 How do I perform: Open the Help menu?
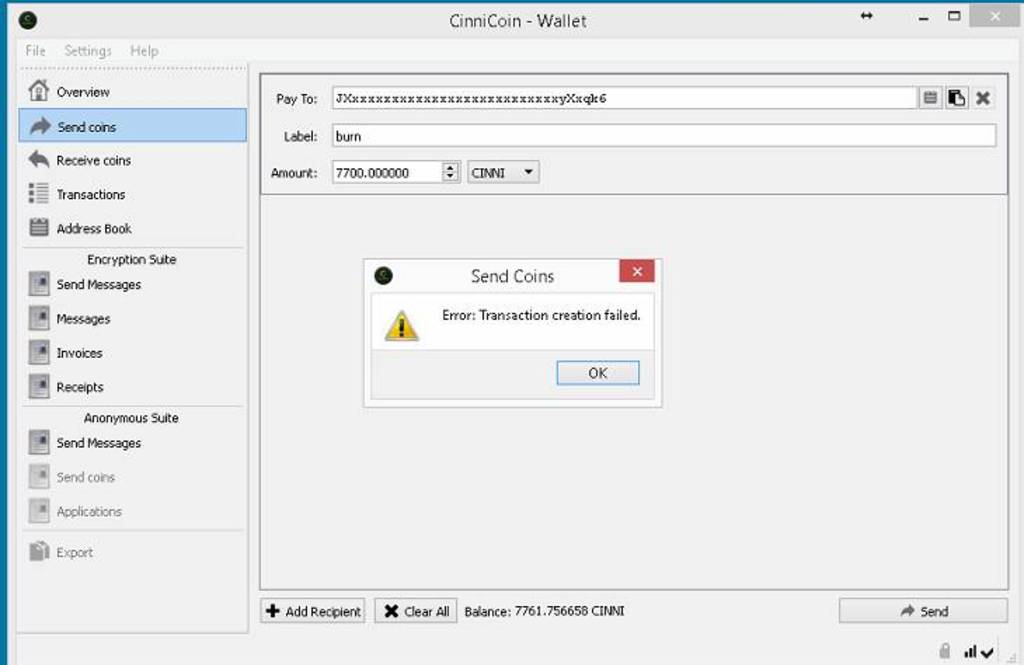144,50
